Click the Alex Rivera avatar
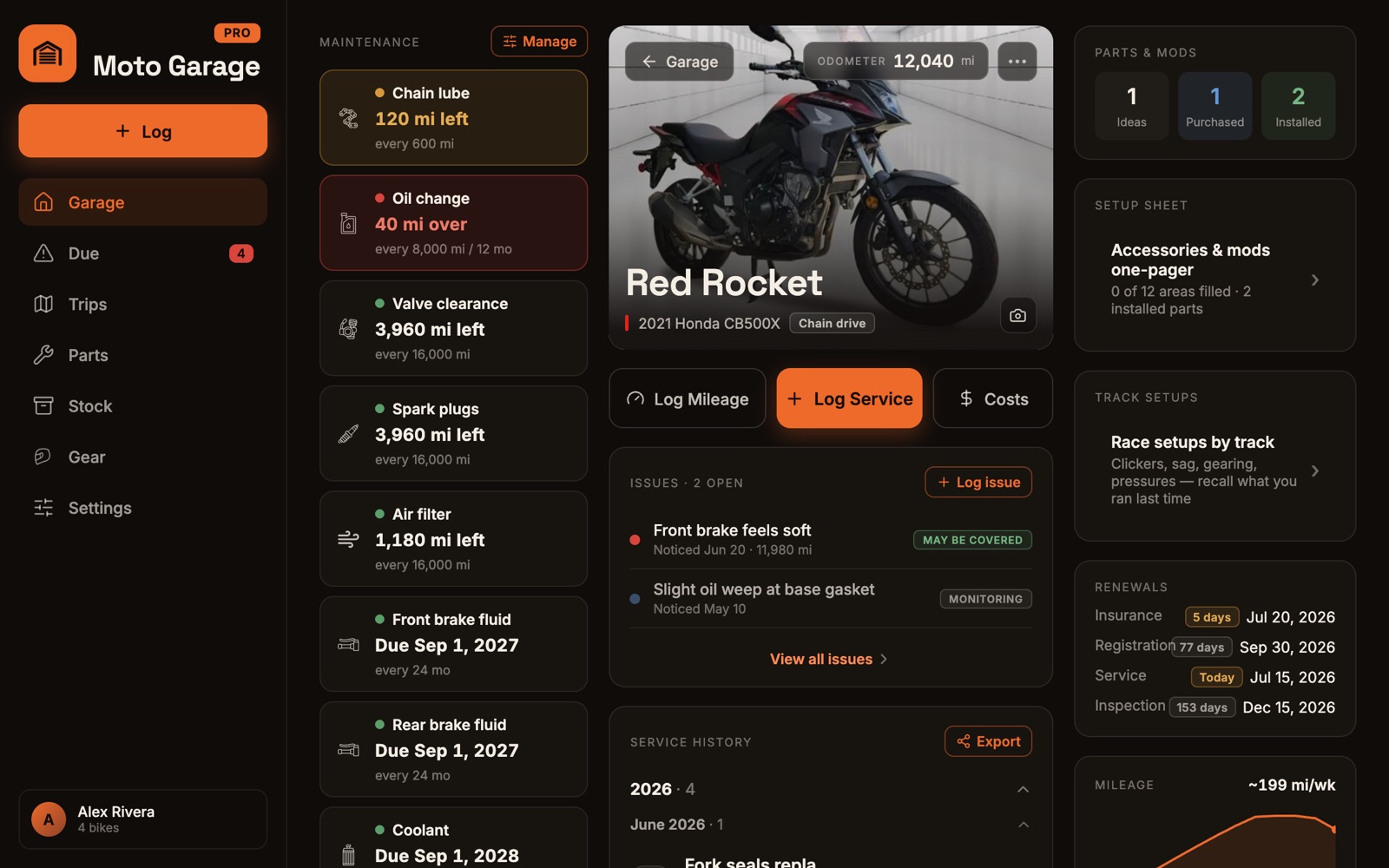This screenshot has width=1389, height=868. click(49, 819)
